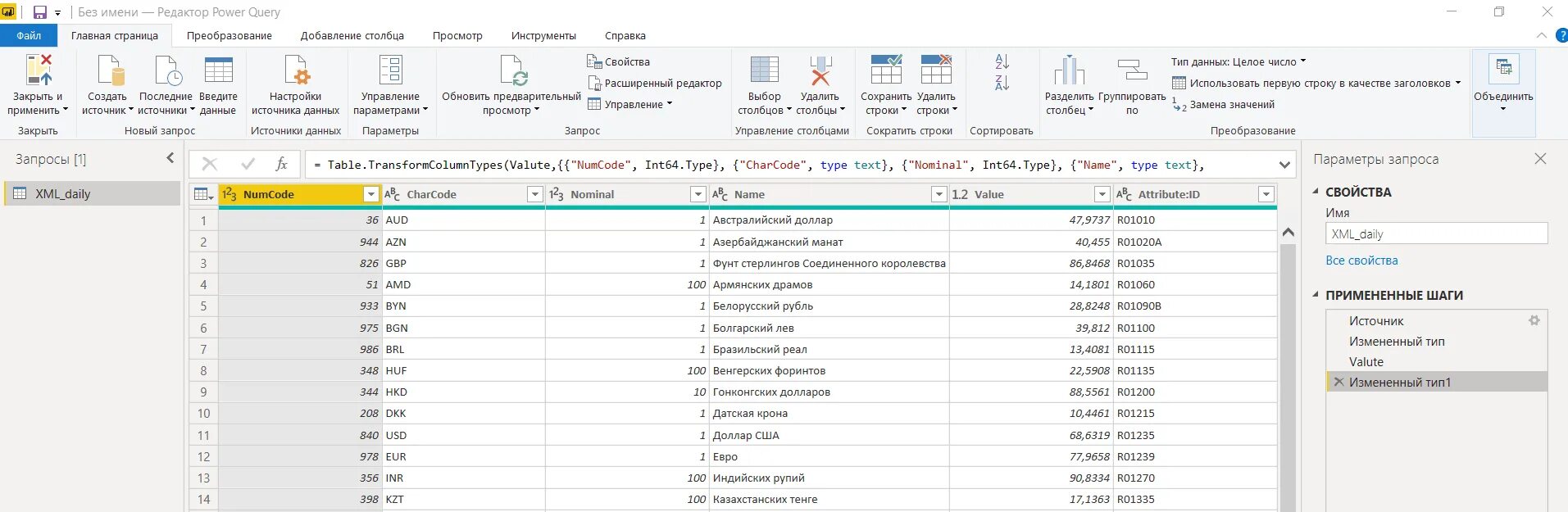Select NumCode column header

coord(300,194)
